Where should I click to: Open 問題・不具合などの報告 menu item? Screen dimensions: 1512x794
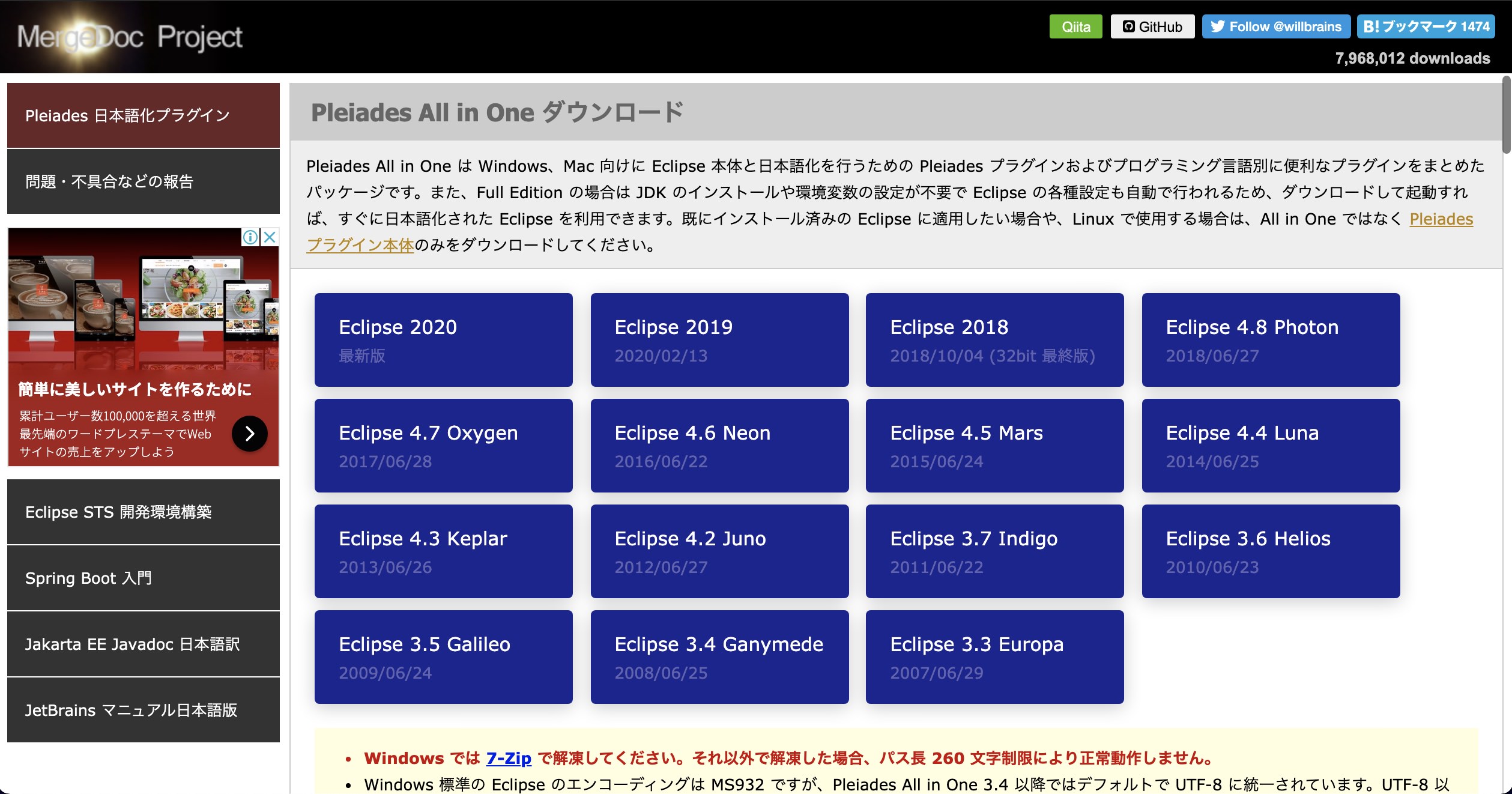144,181
